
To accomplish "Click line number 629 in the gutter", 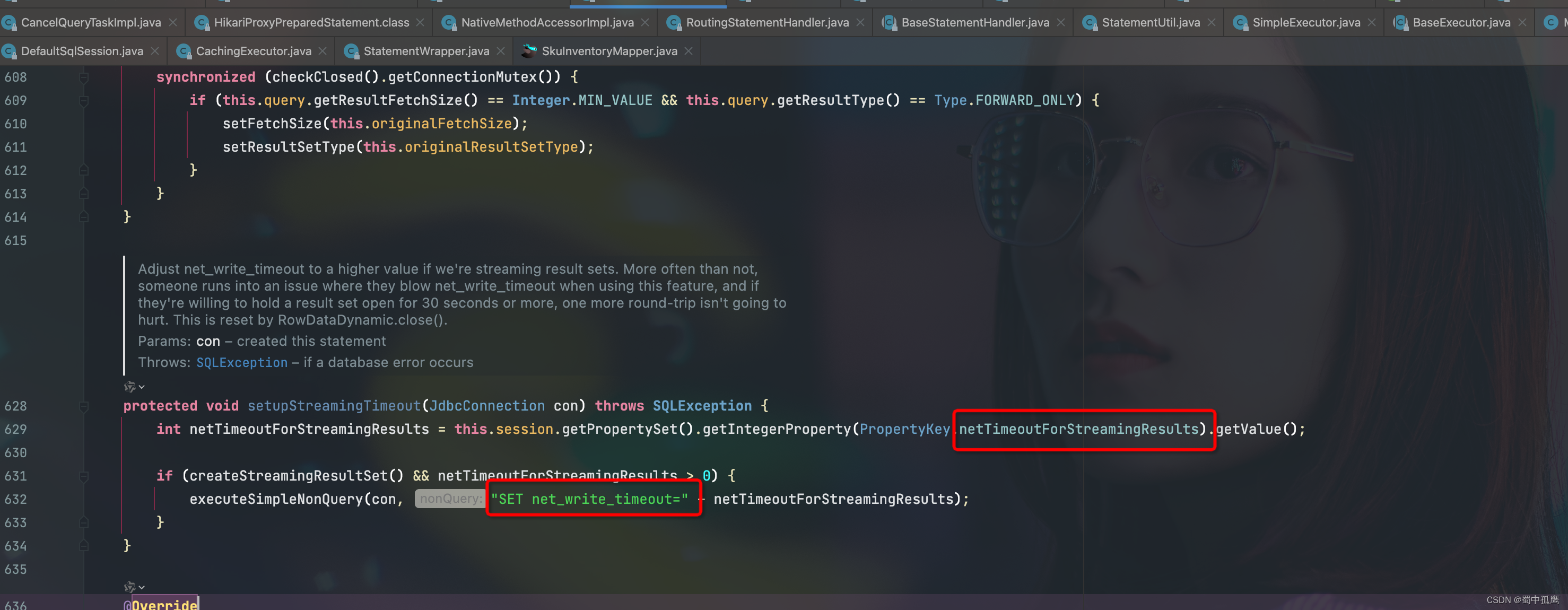I will coord(16,429).
